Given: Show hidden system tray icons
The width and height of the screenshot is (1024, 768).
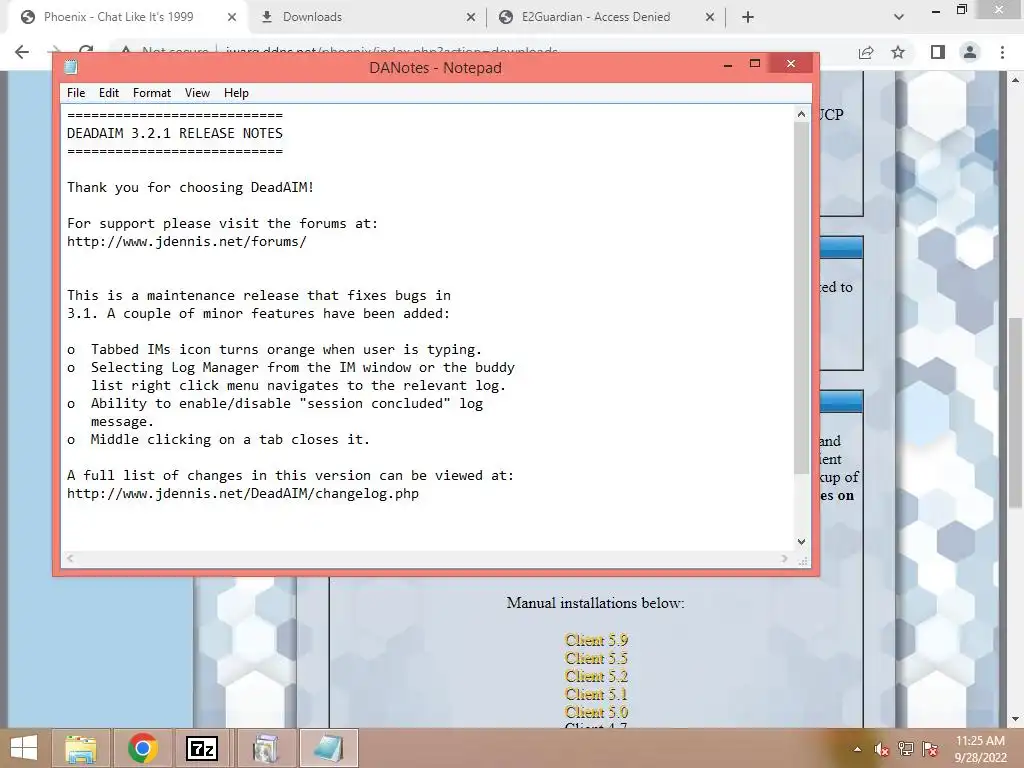Looking at the screenshot, I should click(857, 749).
